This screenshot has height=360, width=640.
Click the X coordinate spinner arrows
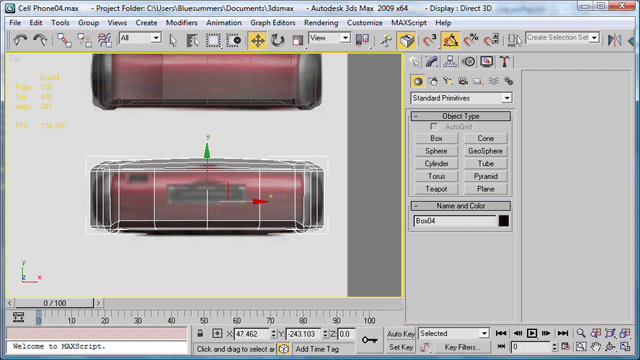[273, 334]
